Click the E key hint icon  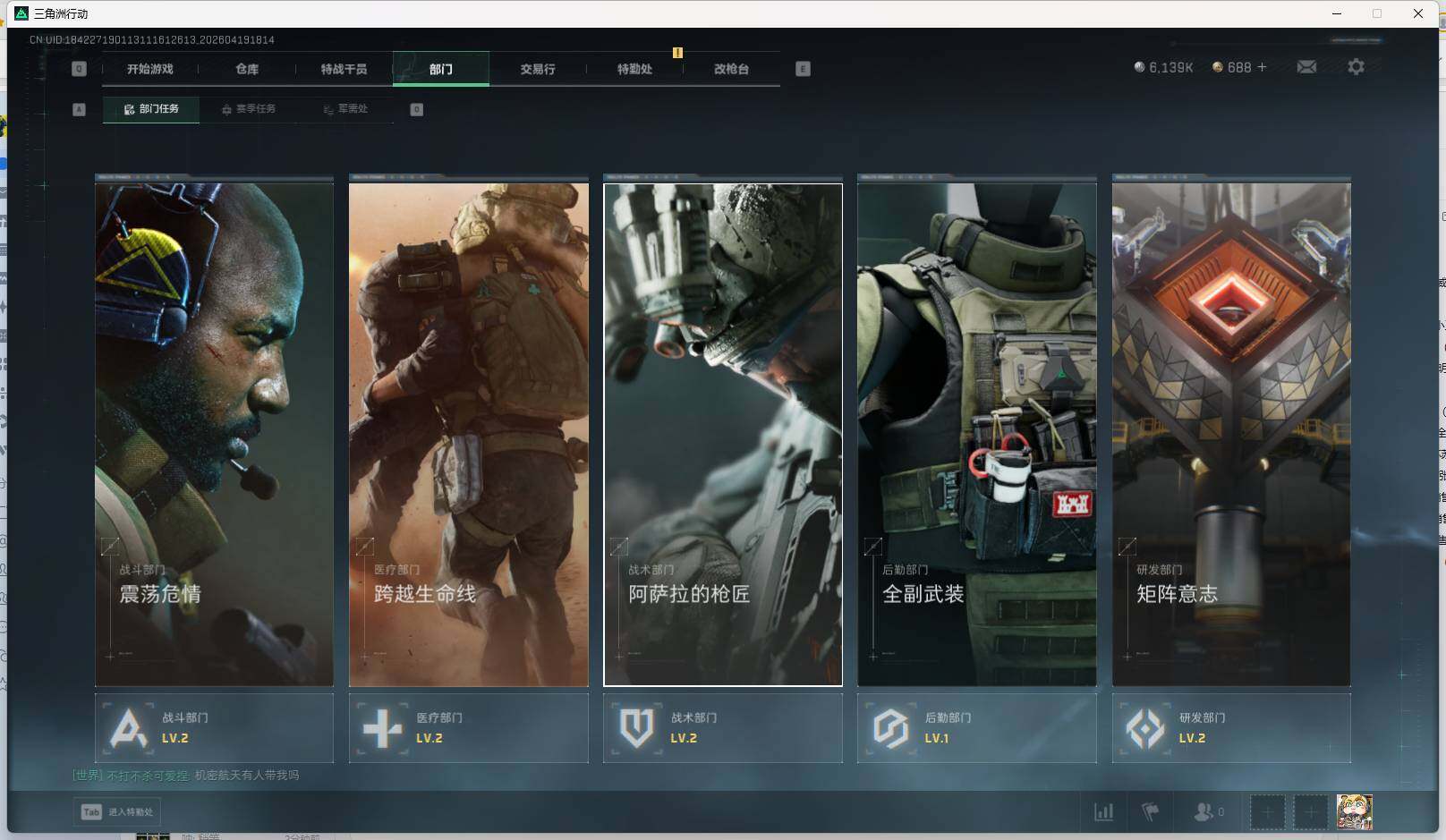(803, 69)
